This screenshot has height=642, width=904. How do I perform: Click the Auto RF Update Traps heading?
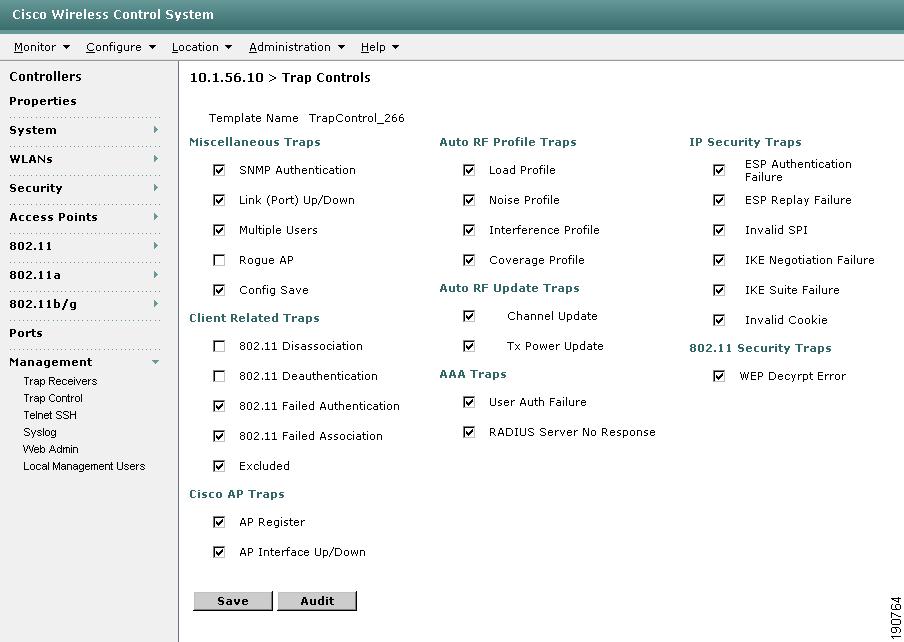point(510,288)
